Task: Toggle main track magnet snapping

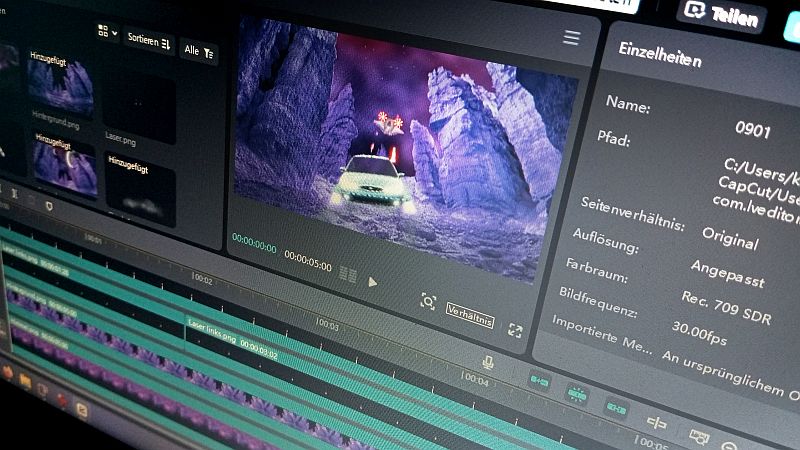Action: (x=539, y=380)
